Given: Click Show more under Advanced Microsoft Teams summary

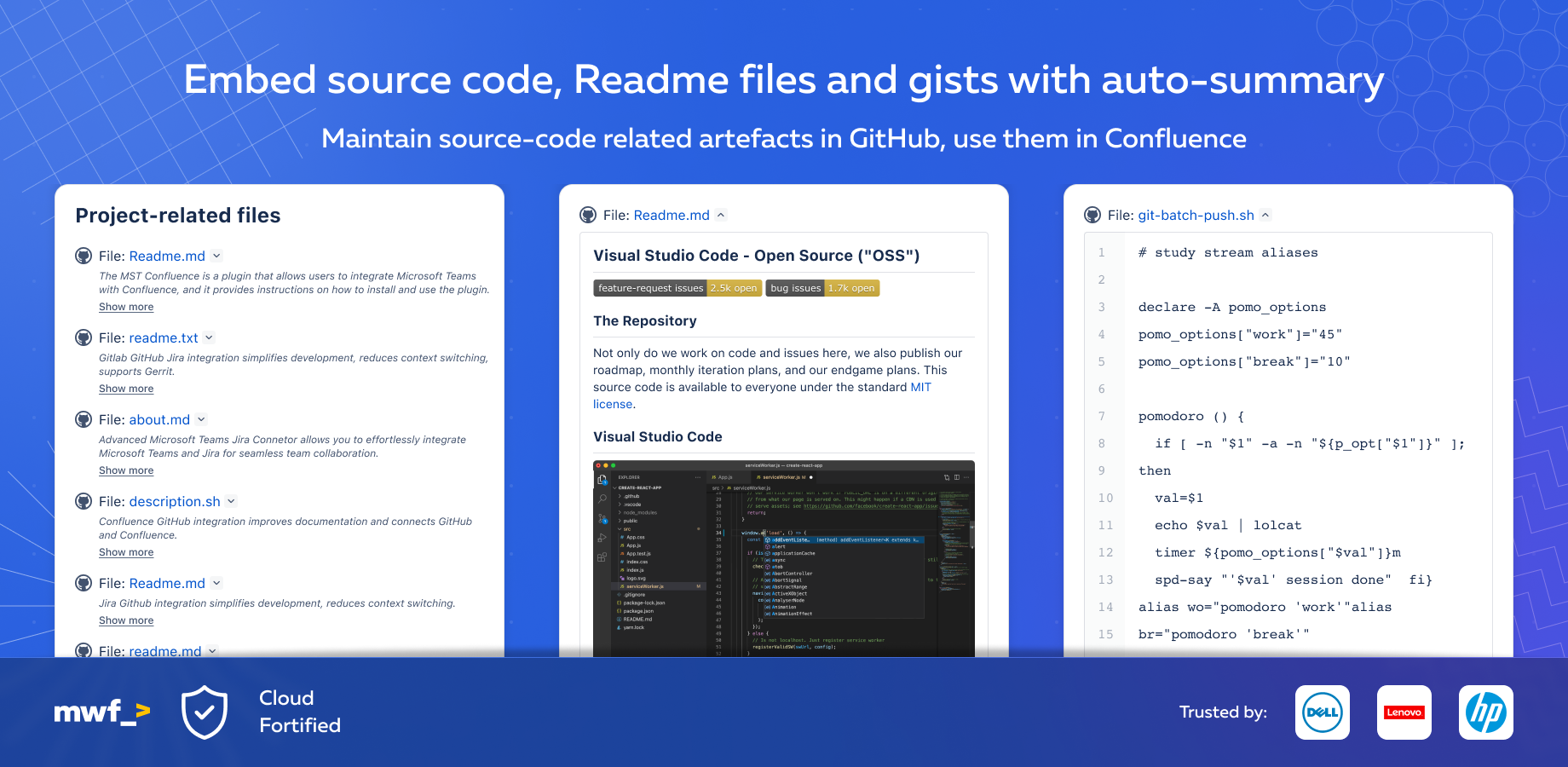Looking at the screenshot, I should click(x=126, y=470).
